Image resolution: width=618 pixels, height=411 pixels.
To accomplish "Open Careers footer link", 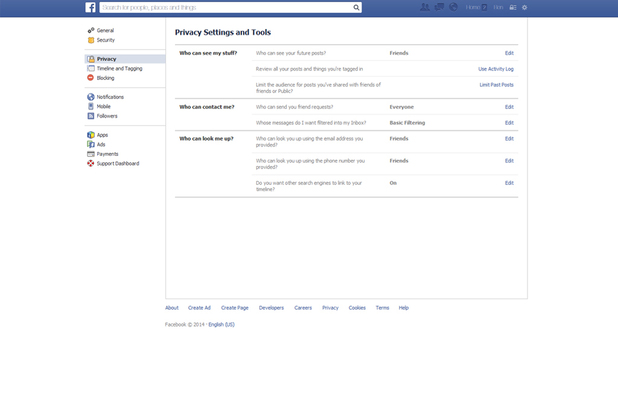I will pyautogui.click(x=303, y=308).
